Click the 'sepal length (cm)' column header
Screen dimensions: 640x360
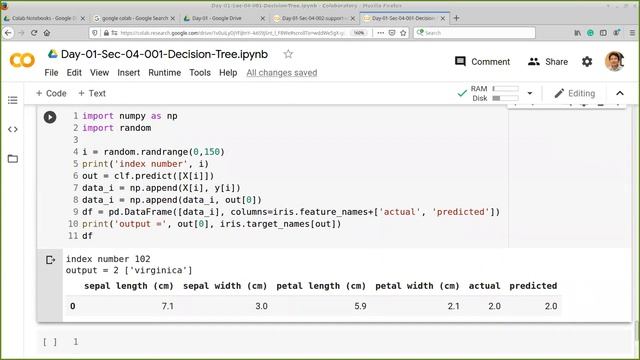click(129, 286)
